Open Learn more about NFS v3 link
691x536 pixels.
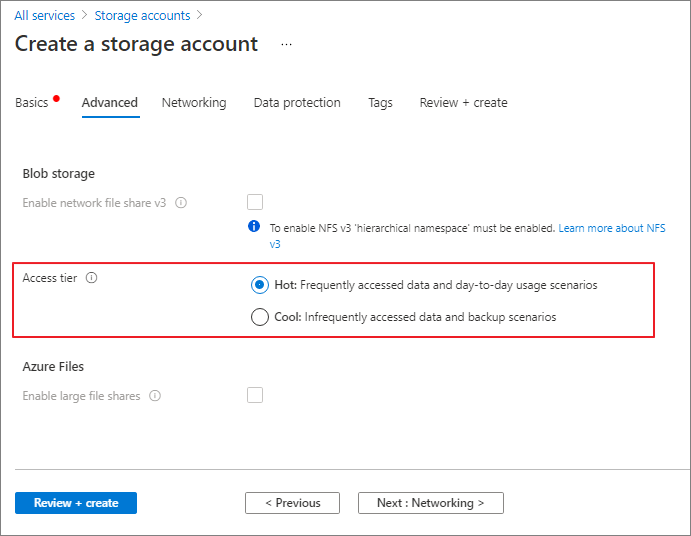pos(611,229)
